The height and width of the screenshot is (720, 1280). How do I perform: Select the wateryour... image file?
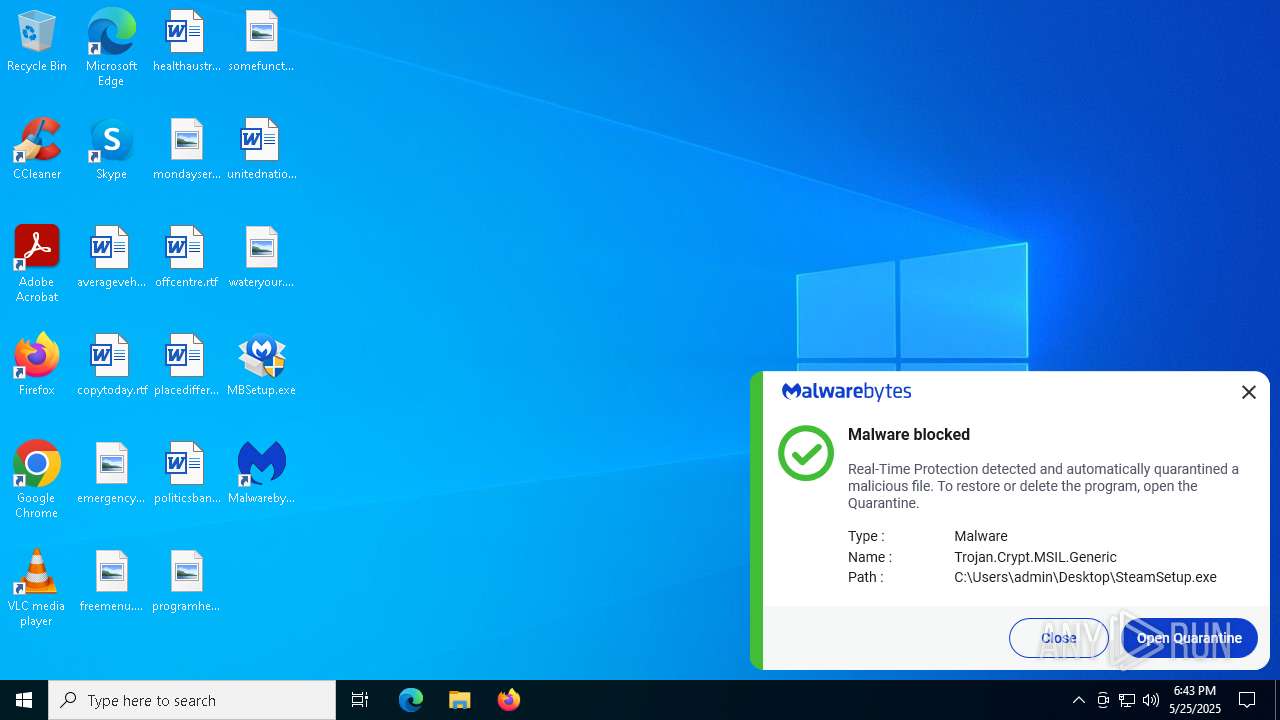coord(261,258)
